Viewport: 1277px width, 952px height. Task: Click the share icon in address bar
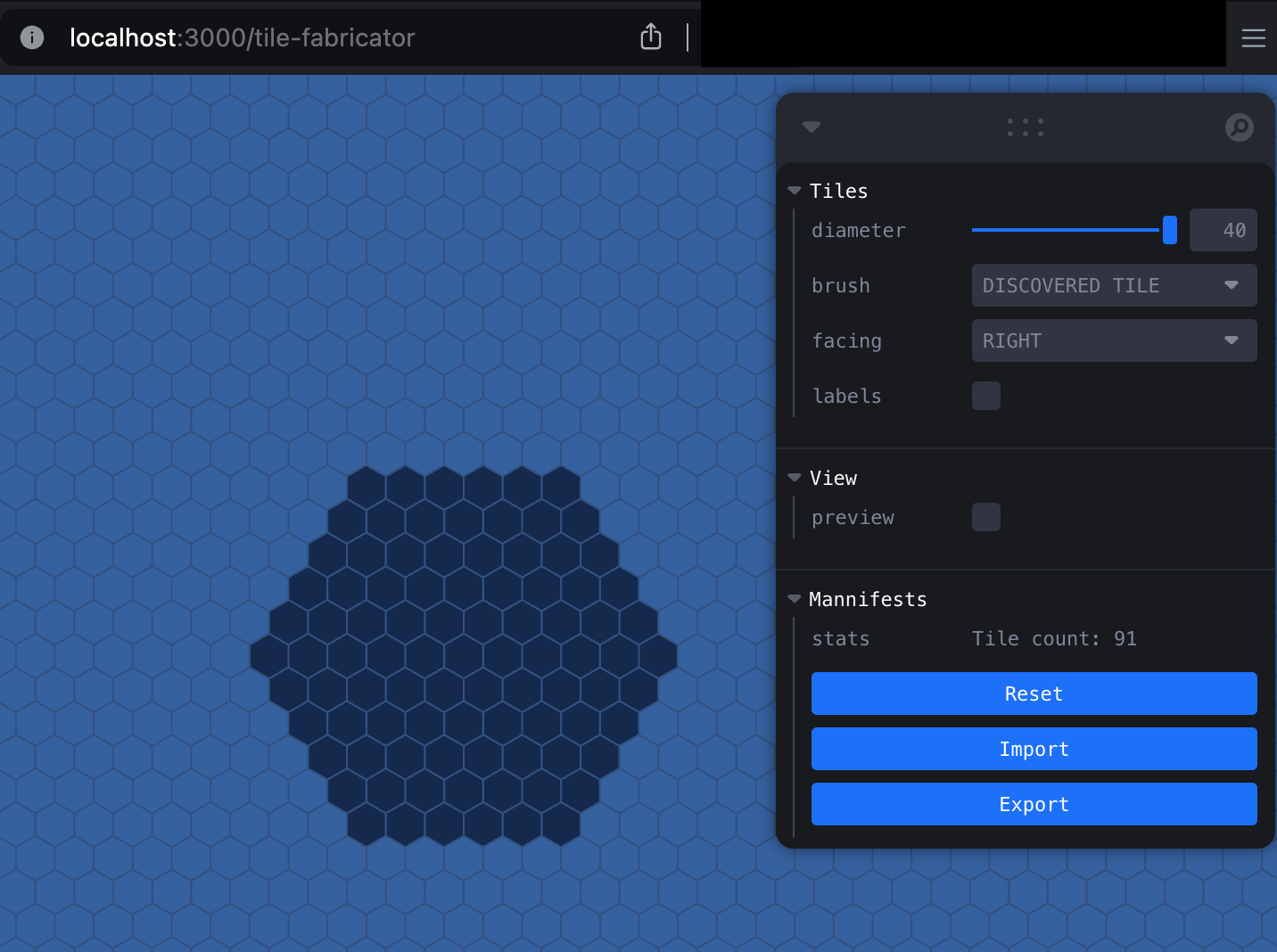click(651, 37)
